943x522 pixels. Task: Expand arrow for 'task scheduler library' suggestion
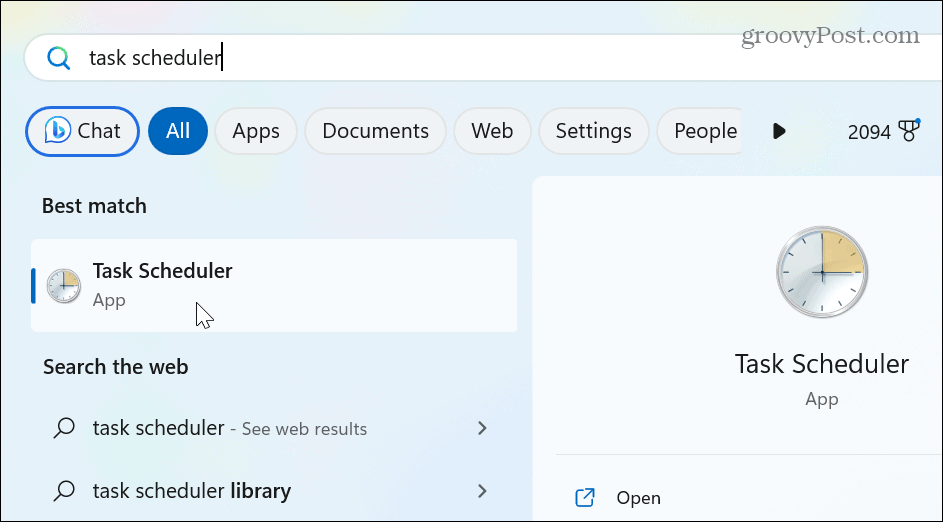click(x=482, y=491)
